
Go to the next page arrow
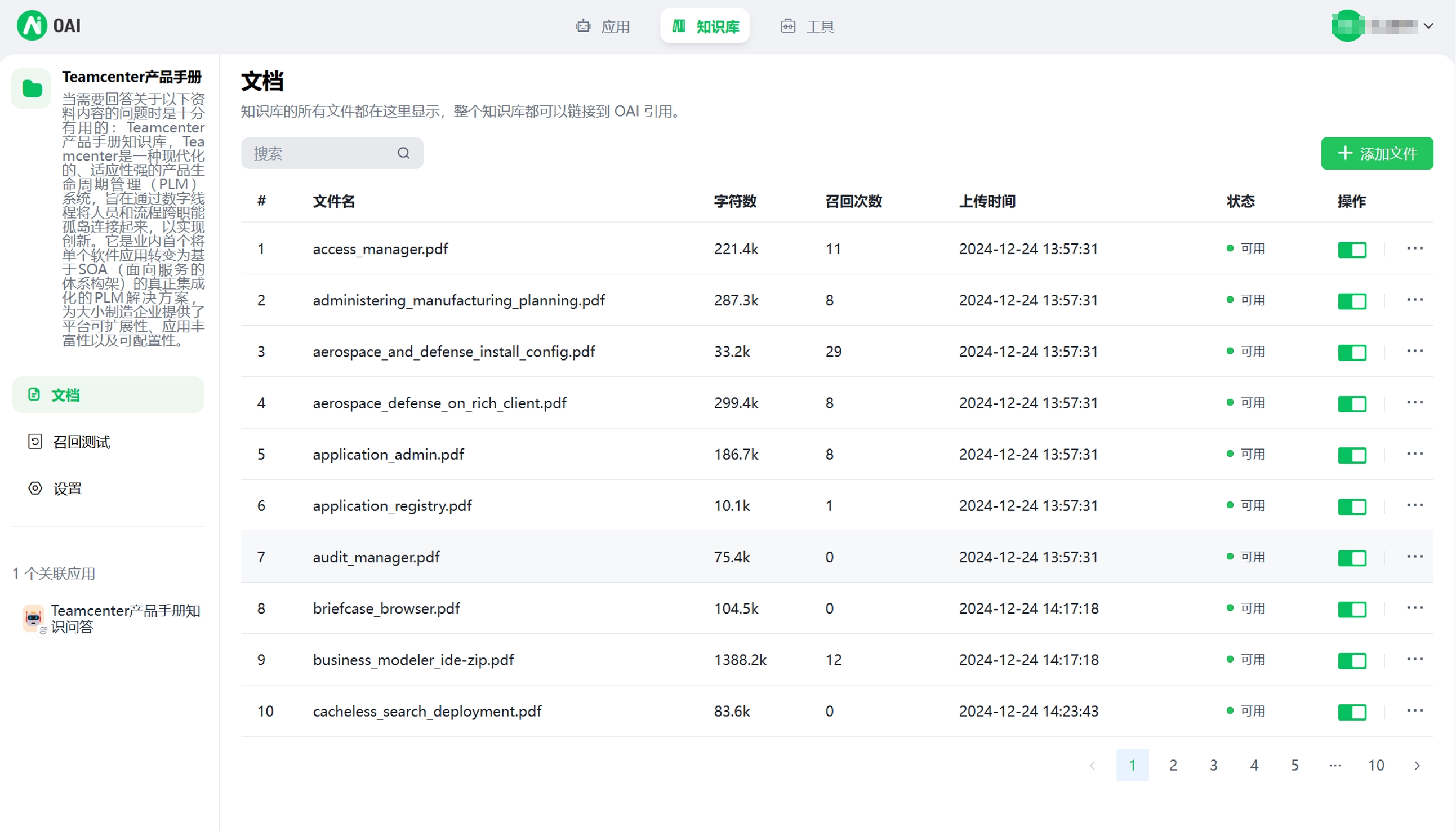click(x=1417, y=765)
